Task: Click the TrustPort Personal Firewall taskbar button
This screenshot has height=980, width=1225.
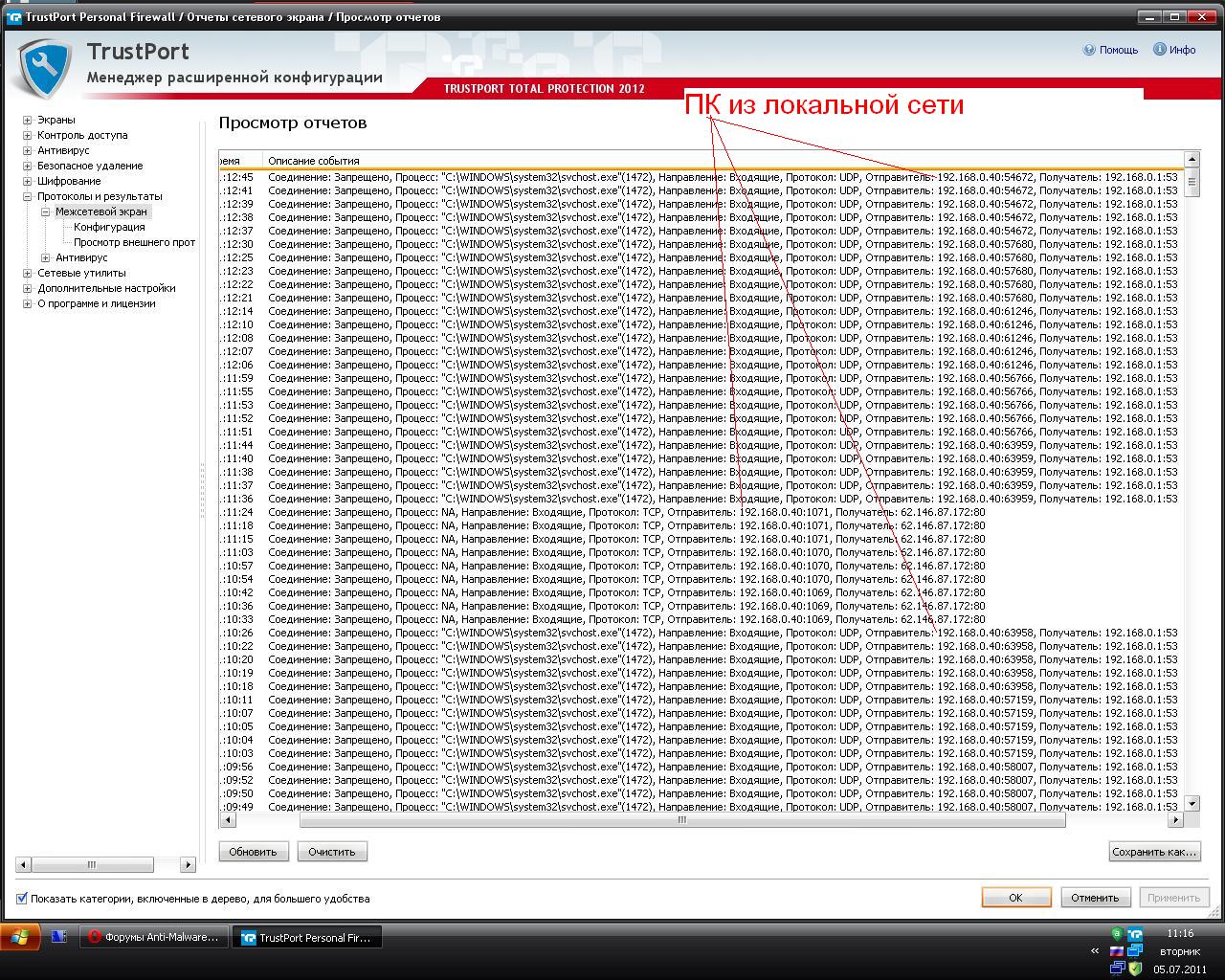Action: [308, 938]
